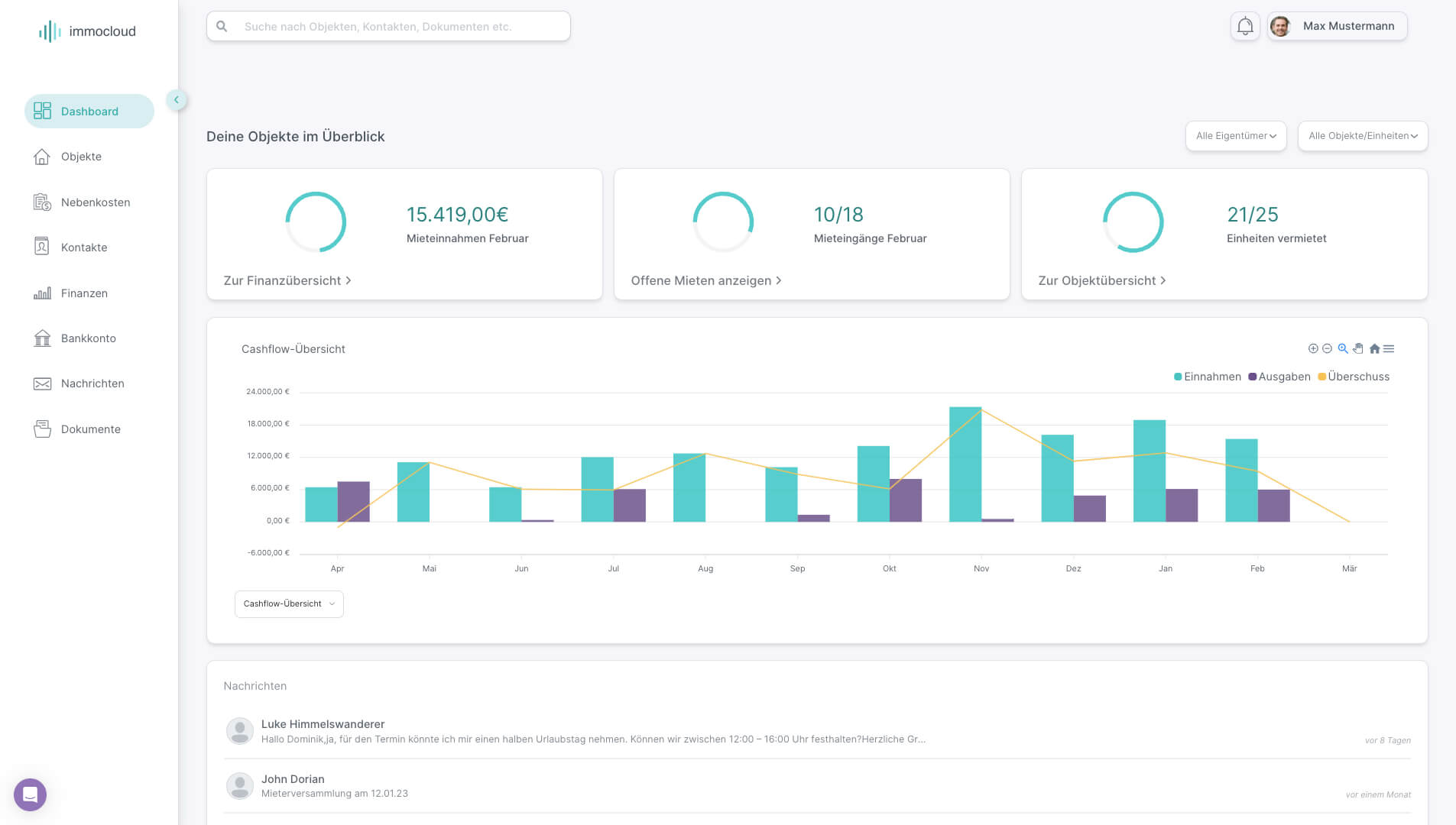Collapse the sidebar with arrow toggle

click(x=177, y=100)
